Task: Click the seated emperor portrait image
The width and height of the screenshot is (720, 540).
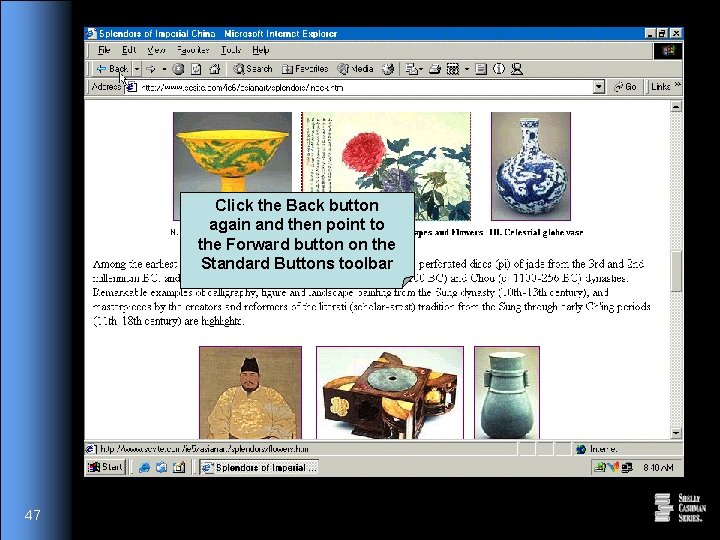Action: tap(250, 393)
